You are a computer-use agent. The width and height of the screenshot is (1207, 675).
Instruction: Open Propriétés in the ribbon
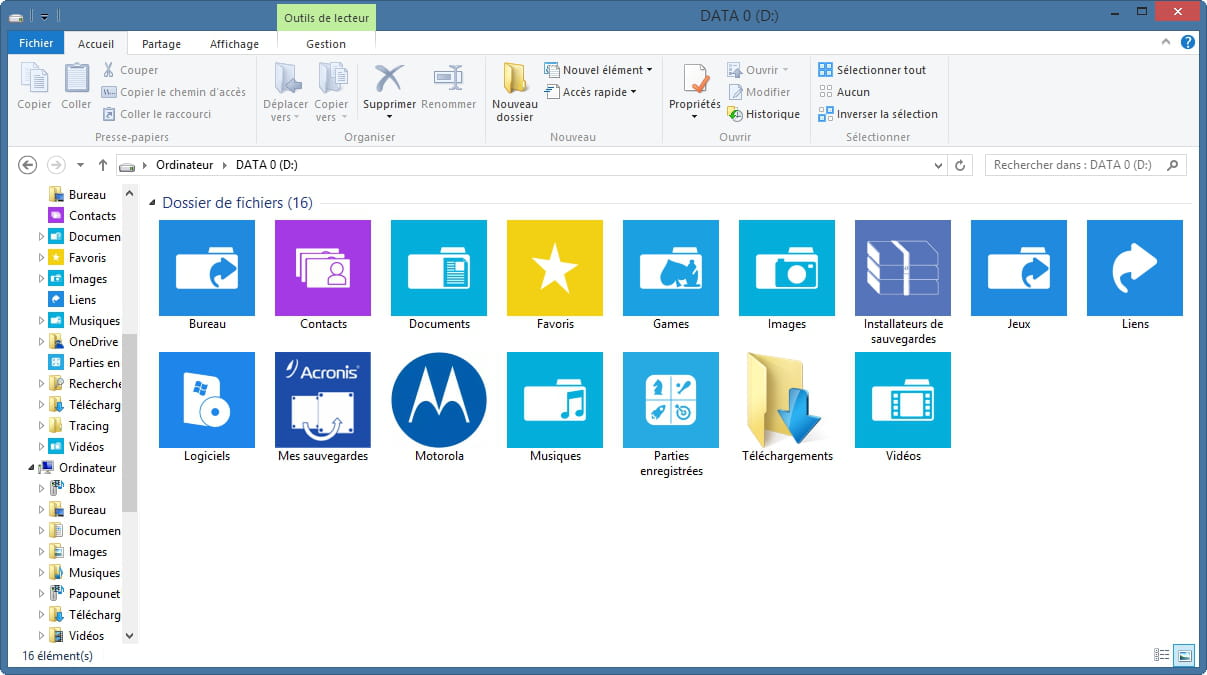694,80
